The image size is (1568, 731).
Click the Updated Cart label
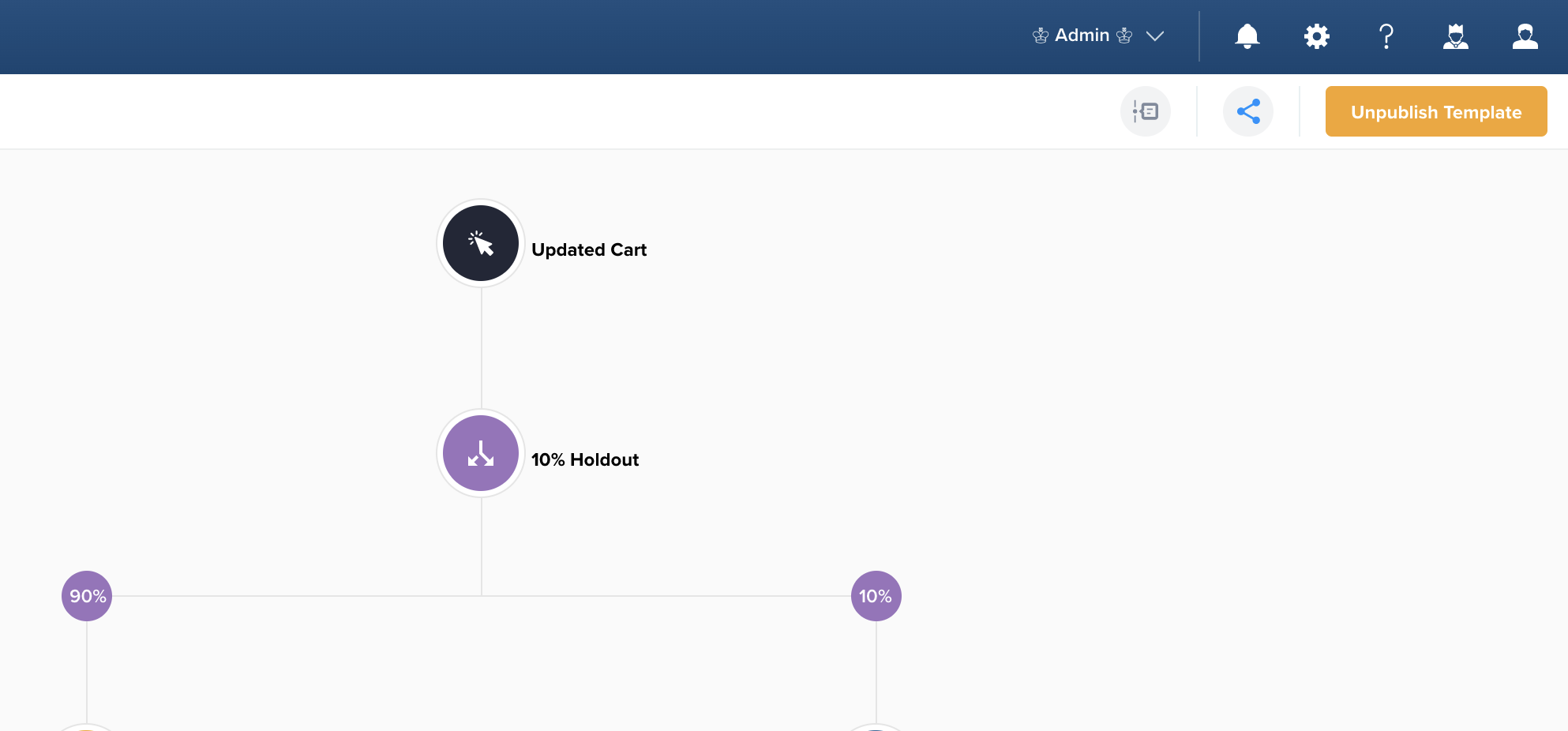pyautogui.click(x=589, y=249)
